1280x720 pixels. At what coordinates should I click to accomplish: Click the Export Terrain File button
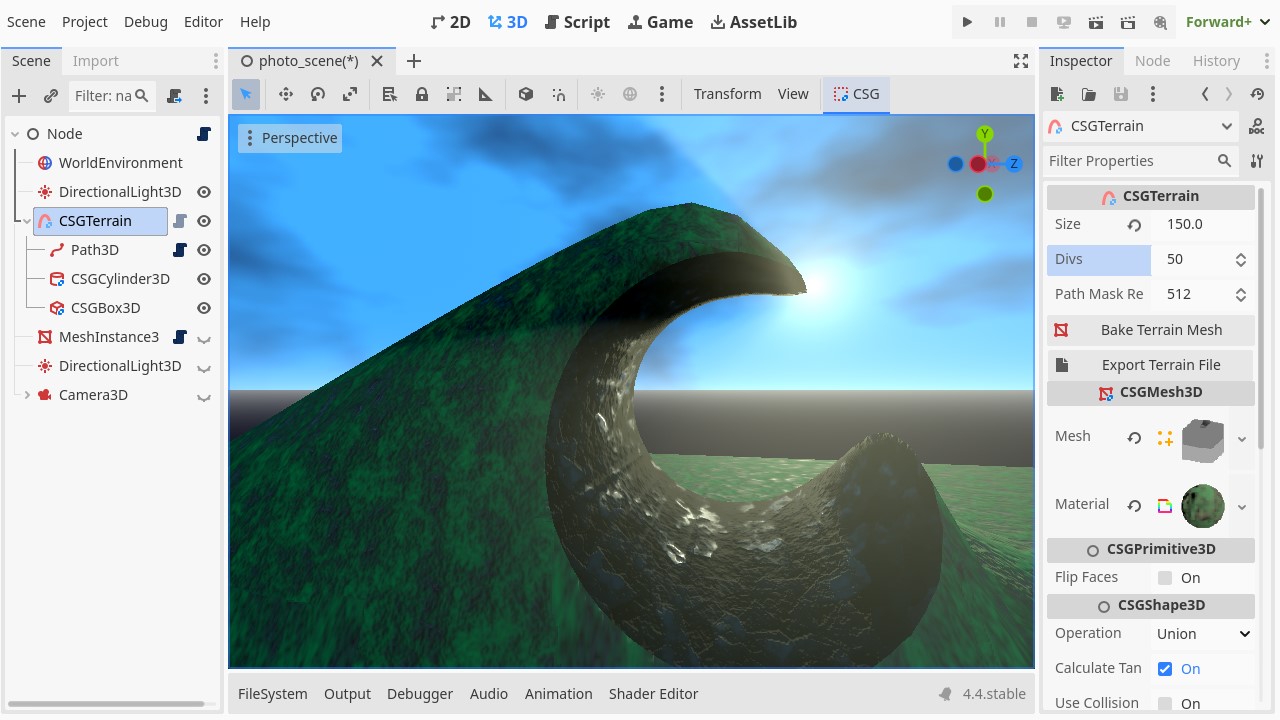[x=1150, y=365]
